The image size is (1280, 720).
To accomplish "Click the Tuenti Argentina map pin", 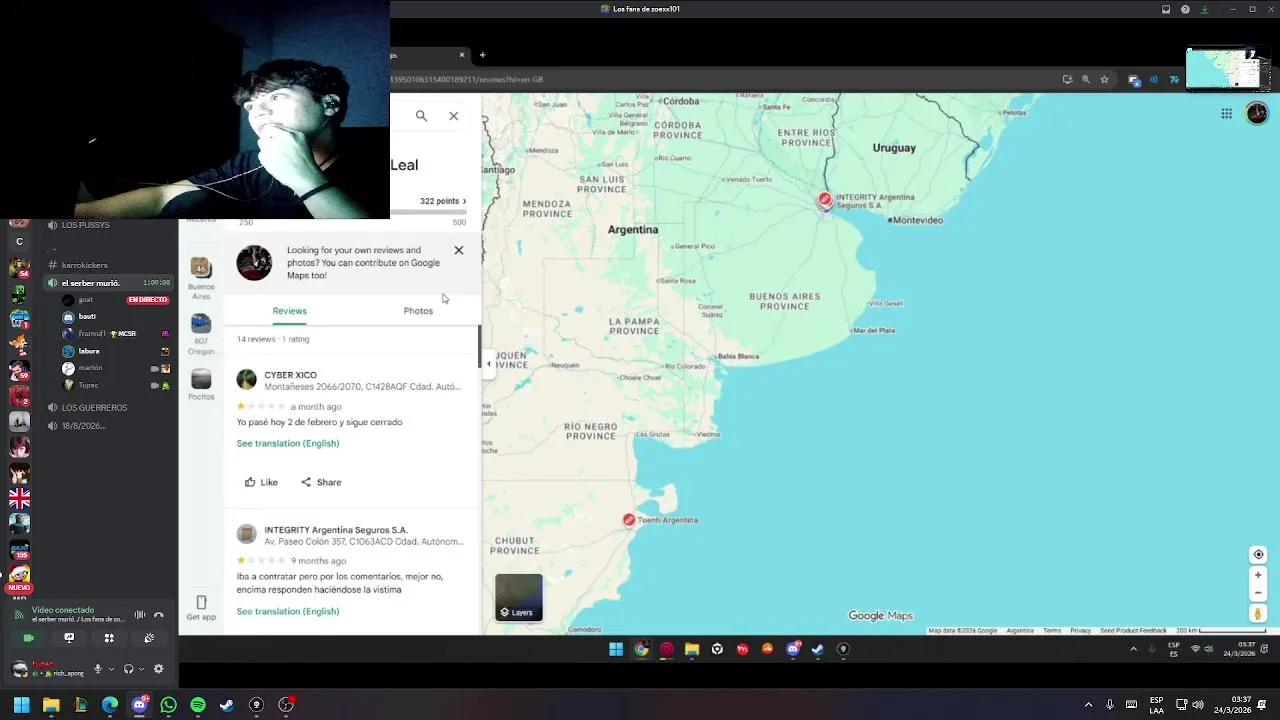I will pos(628,520).
